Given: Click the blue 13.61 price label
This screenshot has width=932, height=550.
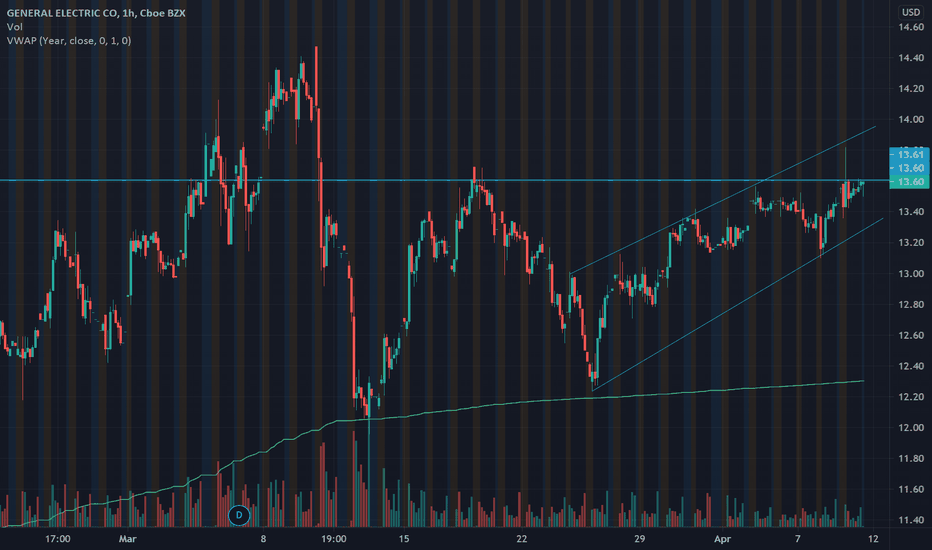Looking at the screenshot, I should pos(909,155).
